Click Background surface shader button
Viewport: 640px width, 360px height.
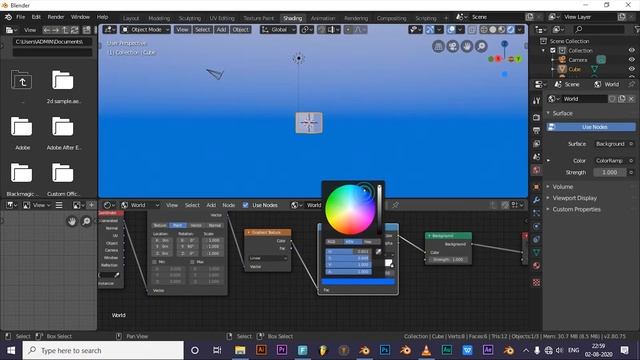coord(611,144)
